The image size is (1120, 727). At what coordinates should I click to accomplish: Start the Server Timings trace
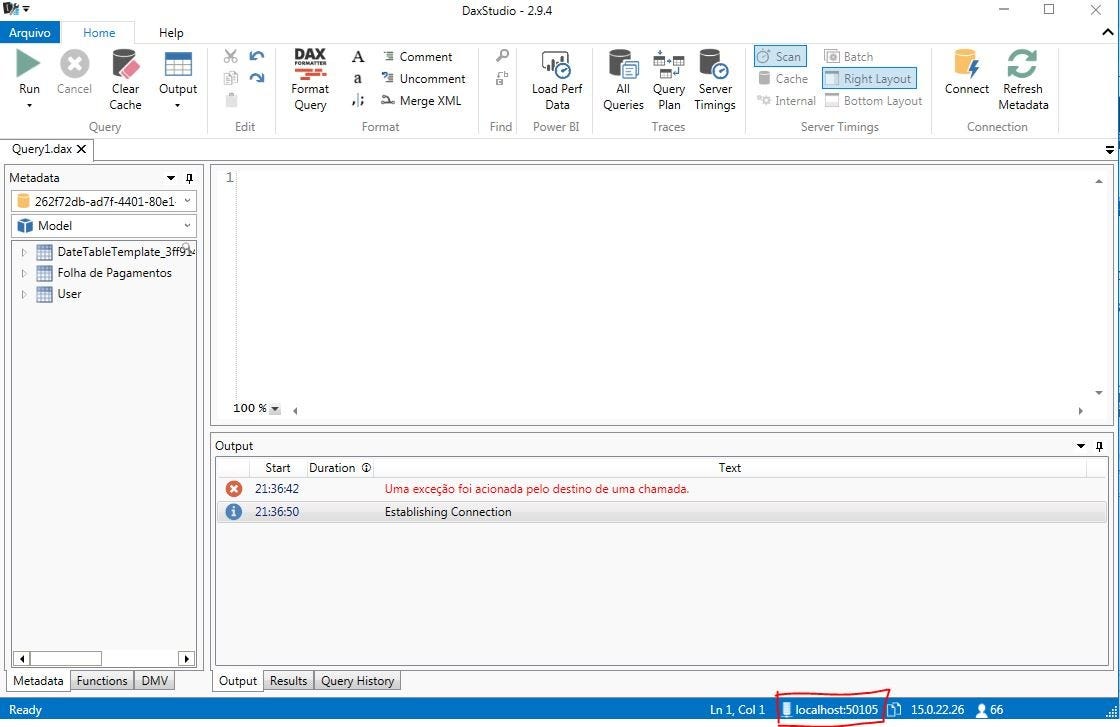pyautogui.click(x=714, y=80)
